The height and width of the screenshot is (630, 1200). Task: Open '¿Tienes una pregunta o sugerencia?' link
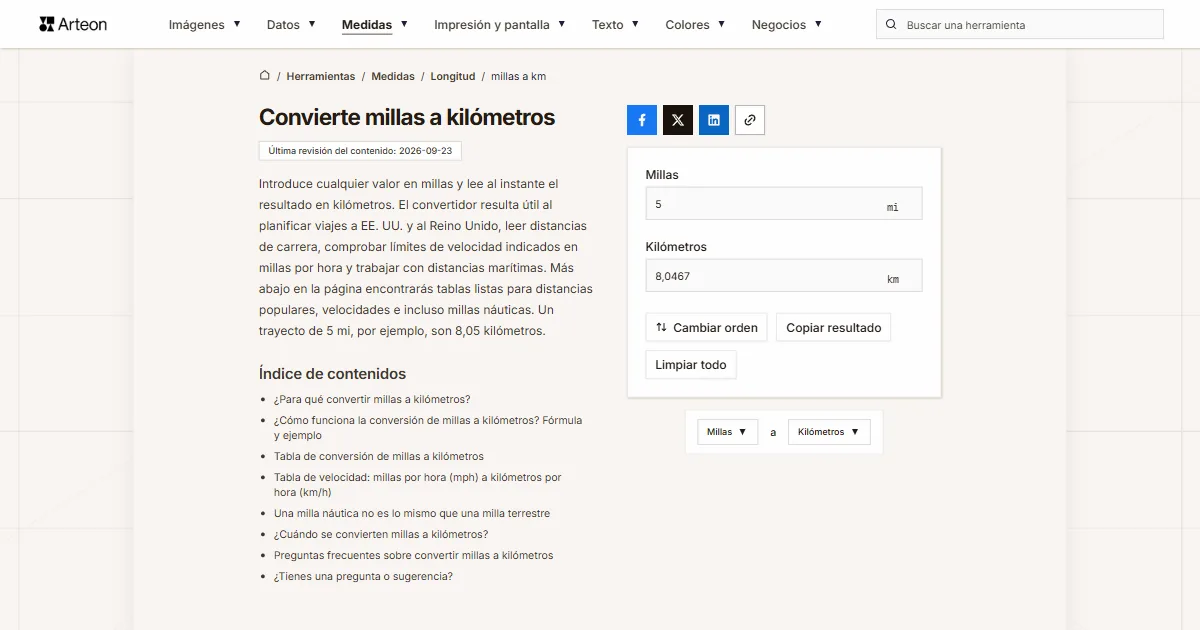(363, 576)
